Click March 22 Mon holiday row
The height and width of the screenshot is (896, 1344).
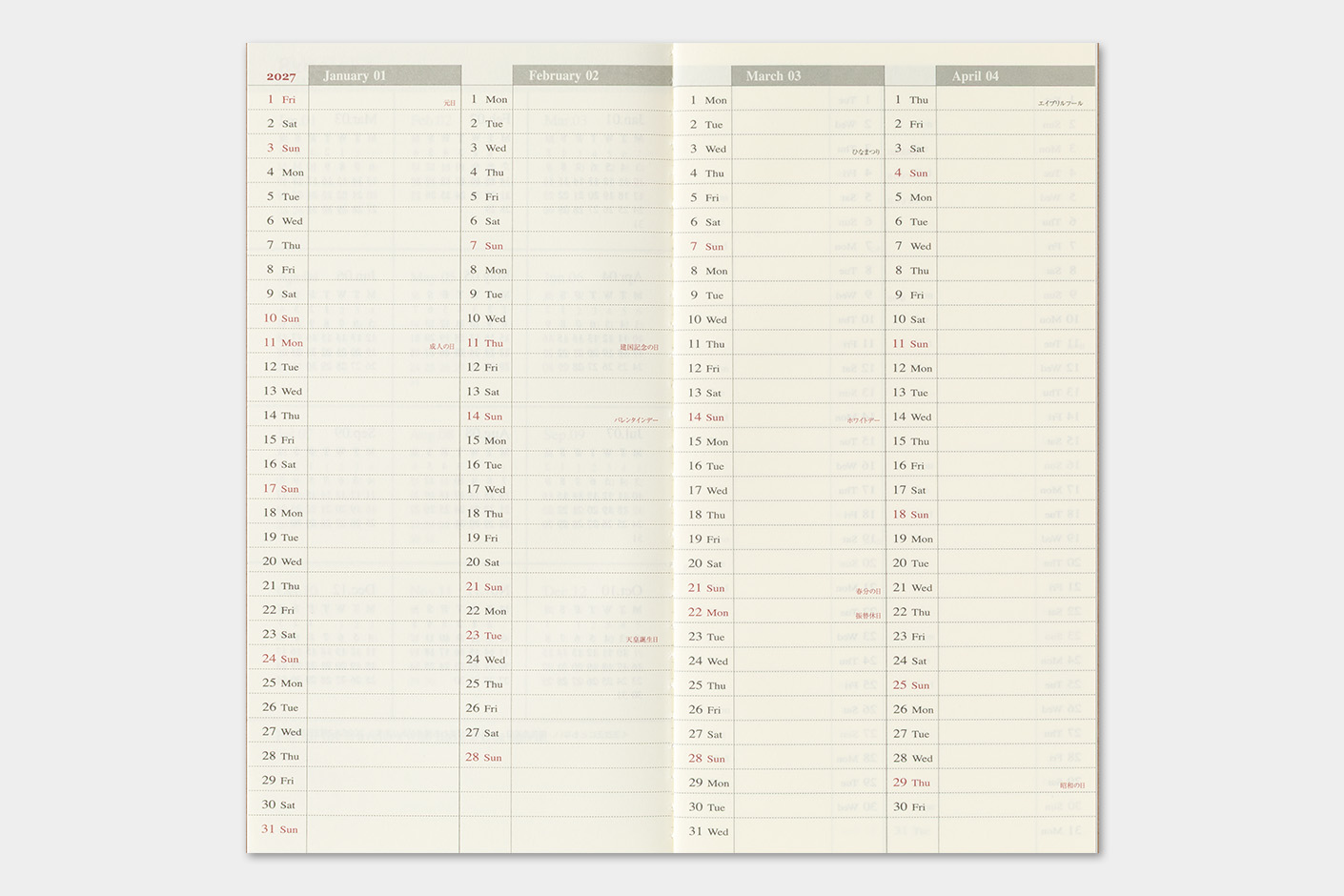[x=780, y=612]
